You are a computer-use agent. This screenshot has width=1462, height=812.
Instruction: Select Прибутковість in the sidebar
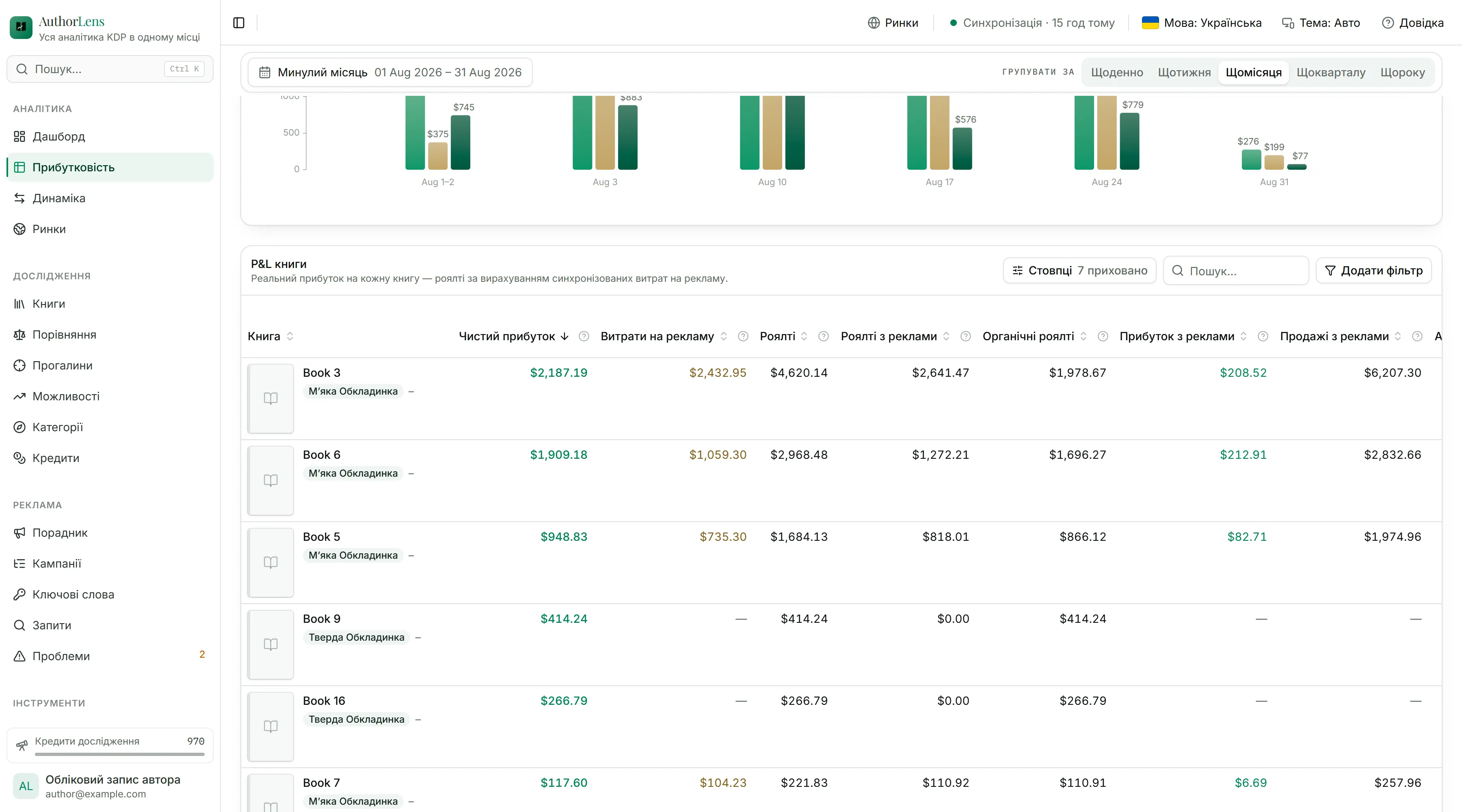point(110,167)
